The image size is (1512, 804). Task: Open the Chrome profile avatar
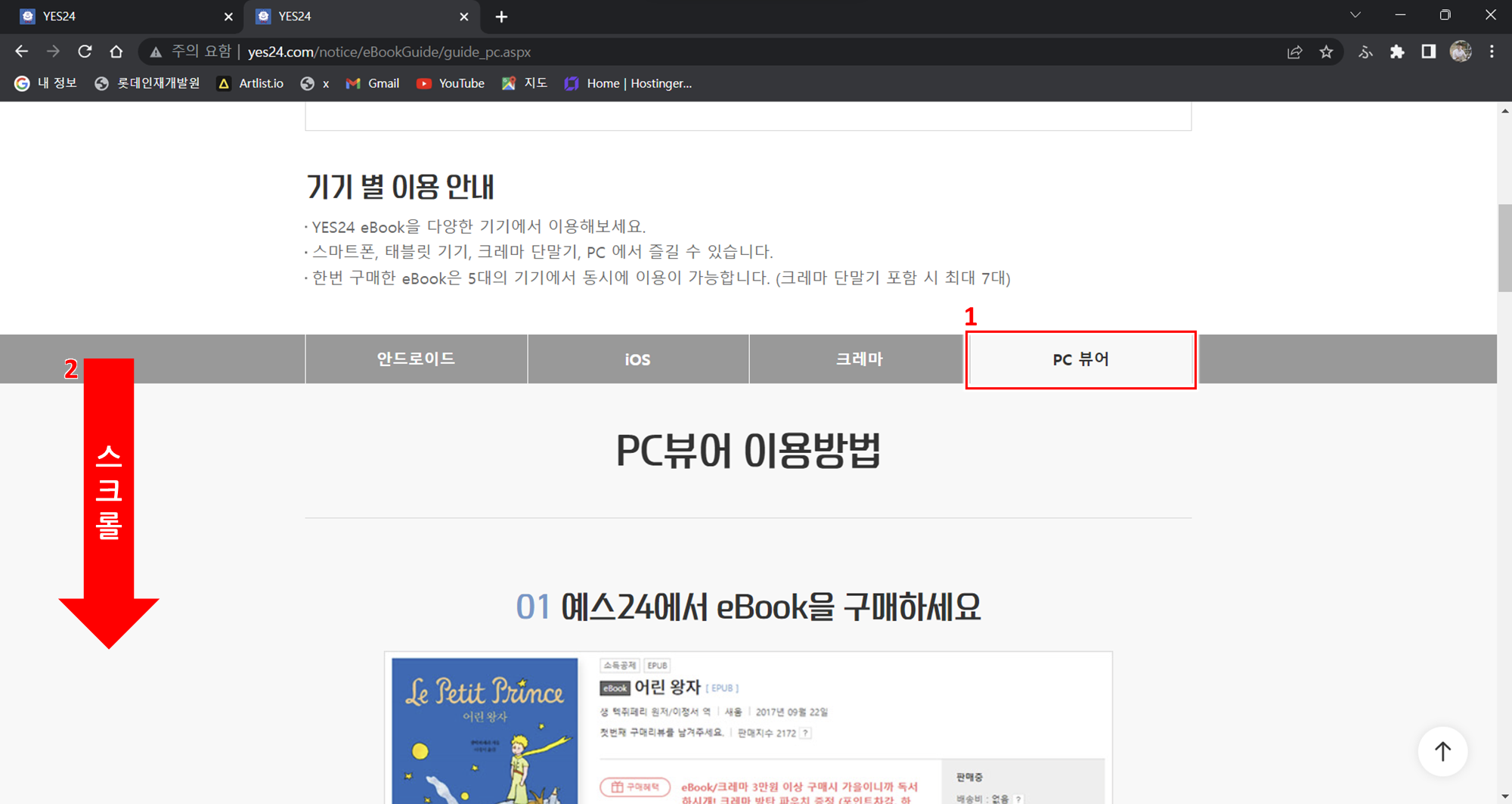[1461, 51]
